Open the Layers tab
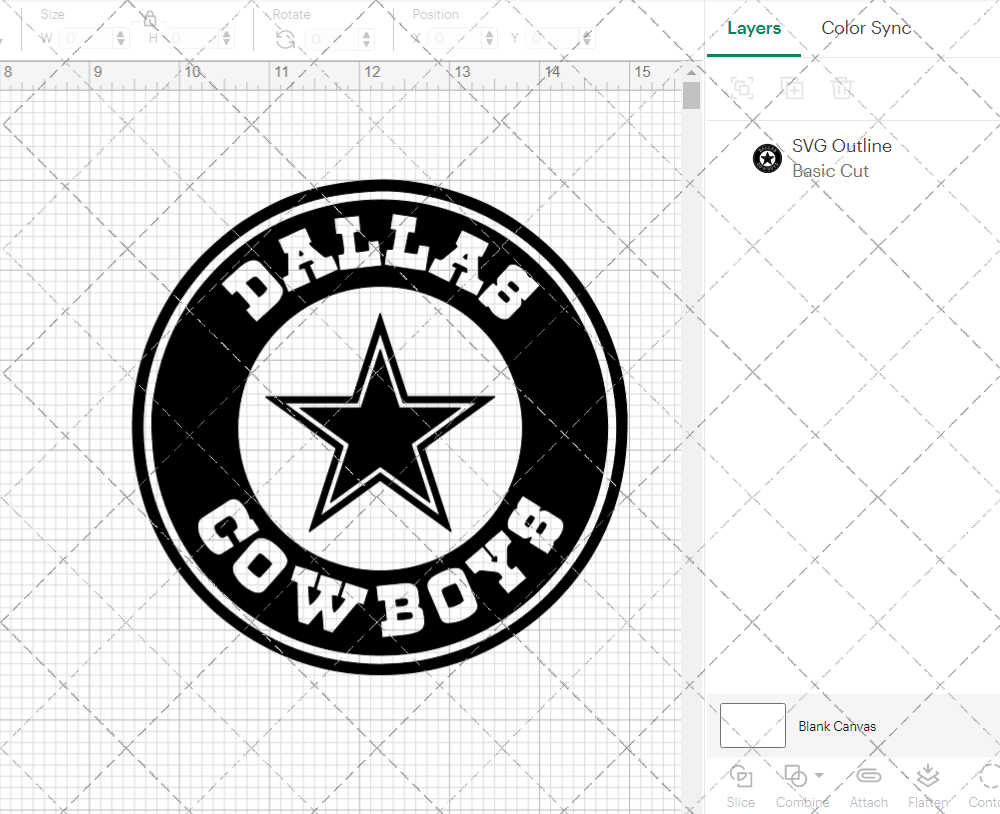Image resolution: width=1000 pixels, height=814 pixels. (754, 28)
